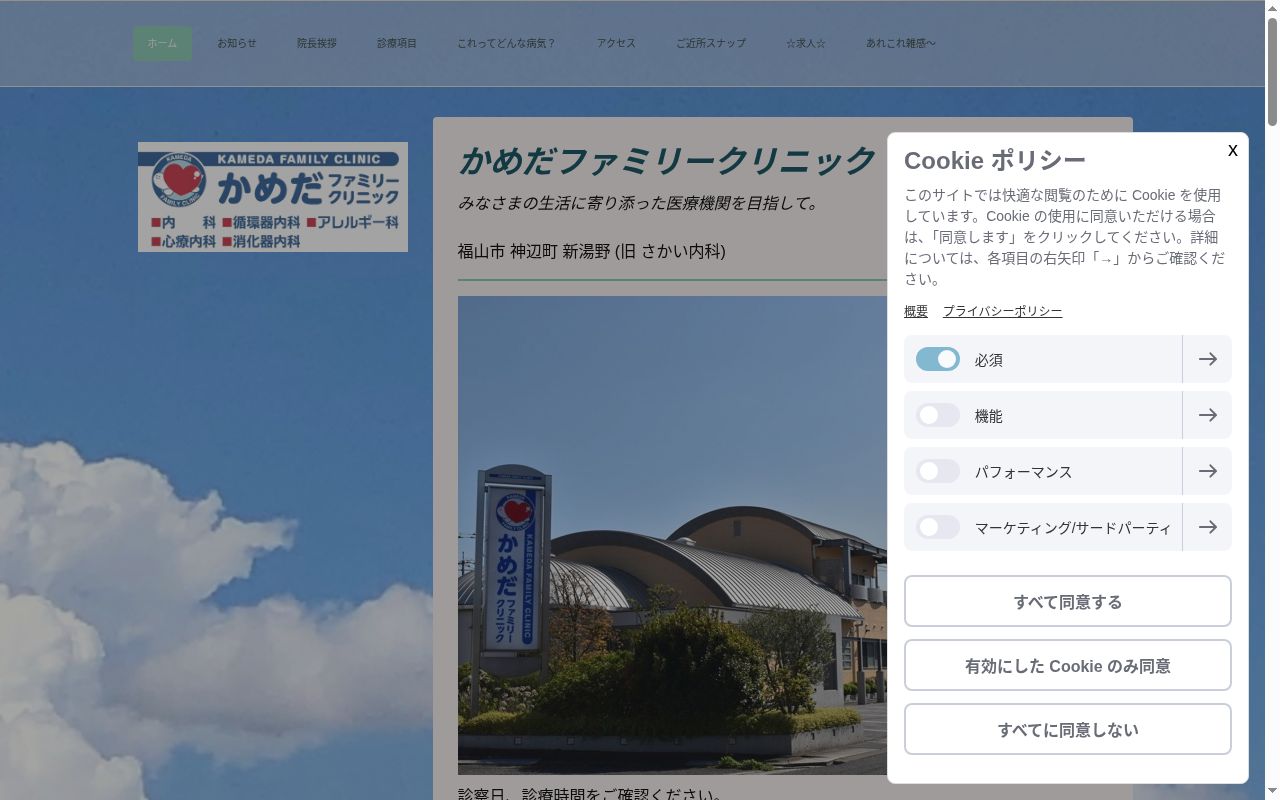Image resolution: width=1280 pixels, height=800 pixels.
Task: Click the かめだファミリークリニック page title
Action: tap(667, 160)
